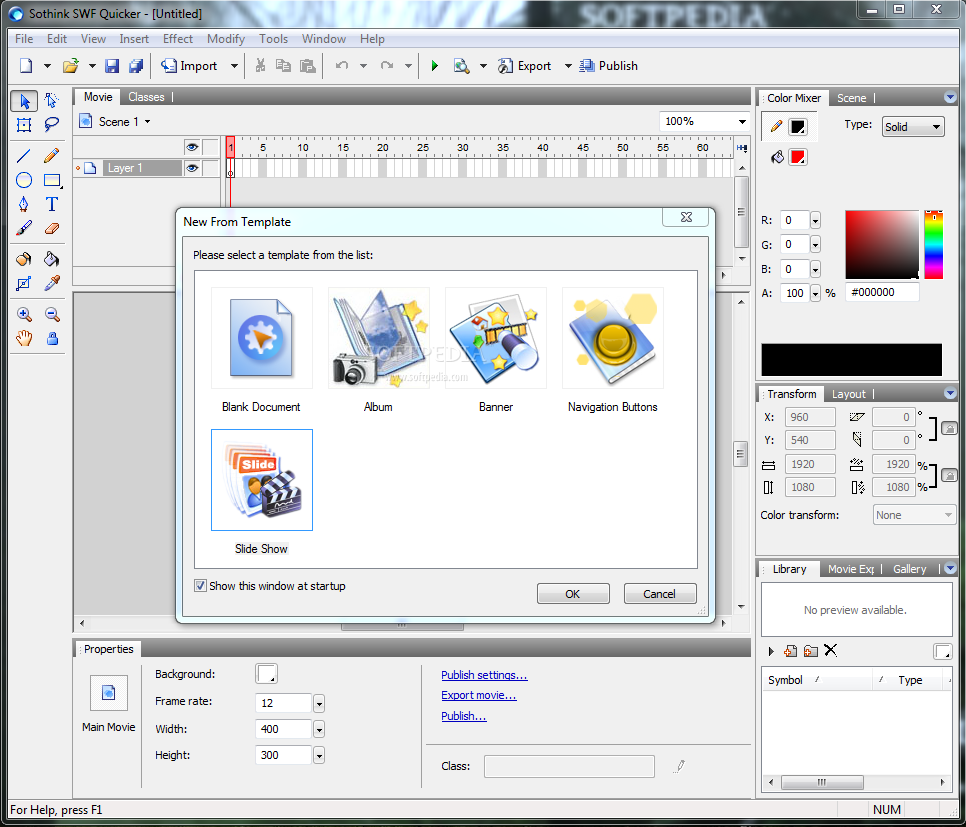Toggle Layer 1 visibility eye

(x=192, y=168)
